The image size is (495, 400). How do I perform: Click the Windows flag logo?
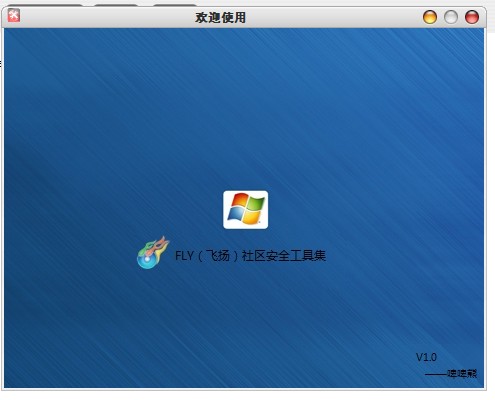pos(245,210)
